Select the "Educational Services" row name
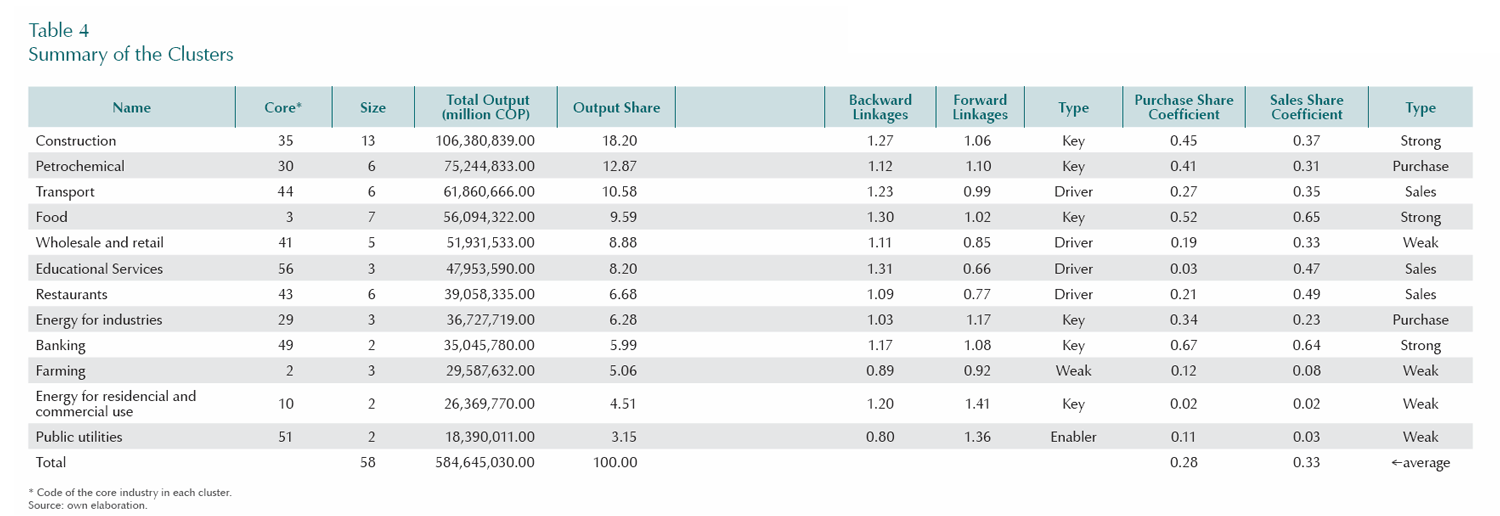The image size is (1500, 516). tap(99, 269)
